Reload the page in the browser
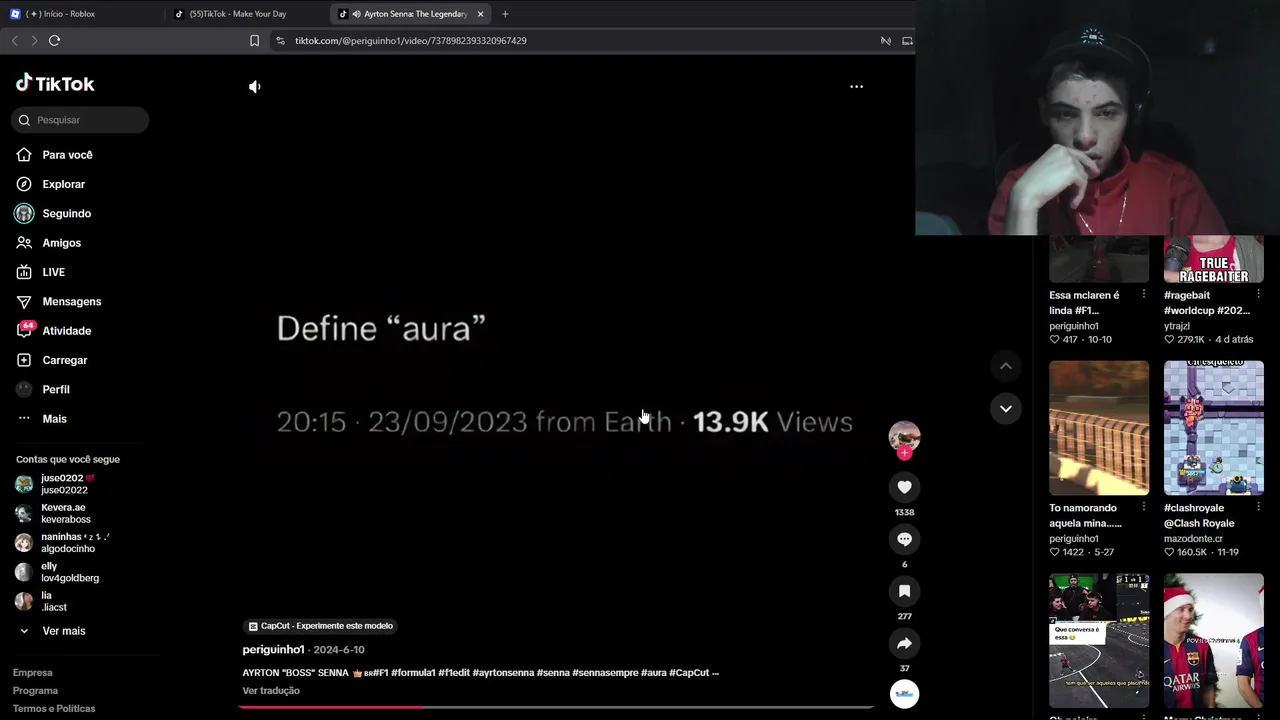Screen dimensions: 1280x720 [55, 41]
